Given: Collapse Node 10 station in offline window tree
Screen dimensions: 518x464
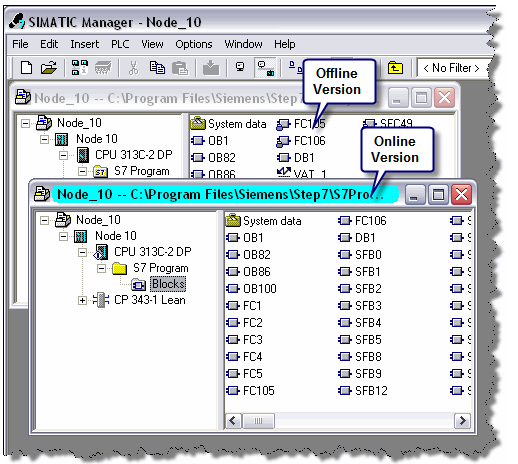Looking at the screenshot, I should pyautogui.click(x=44, y=139).
